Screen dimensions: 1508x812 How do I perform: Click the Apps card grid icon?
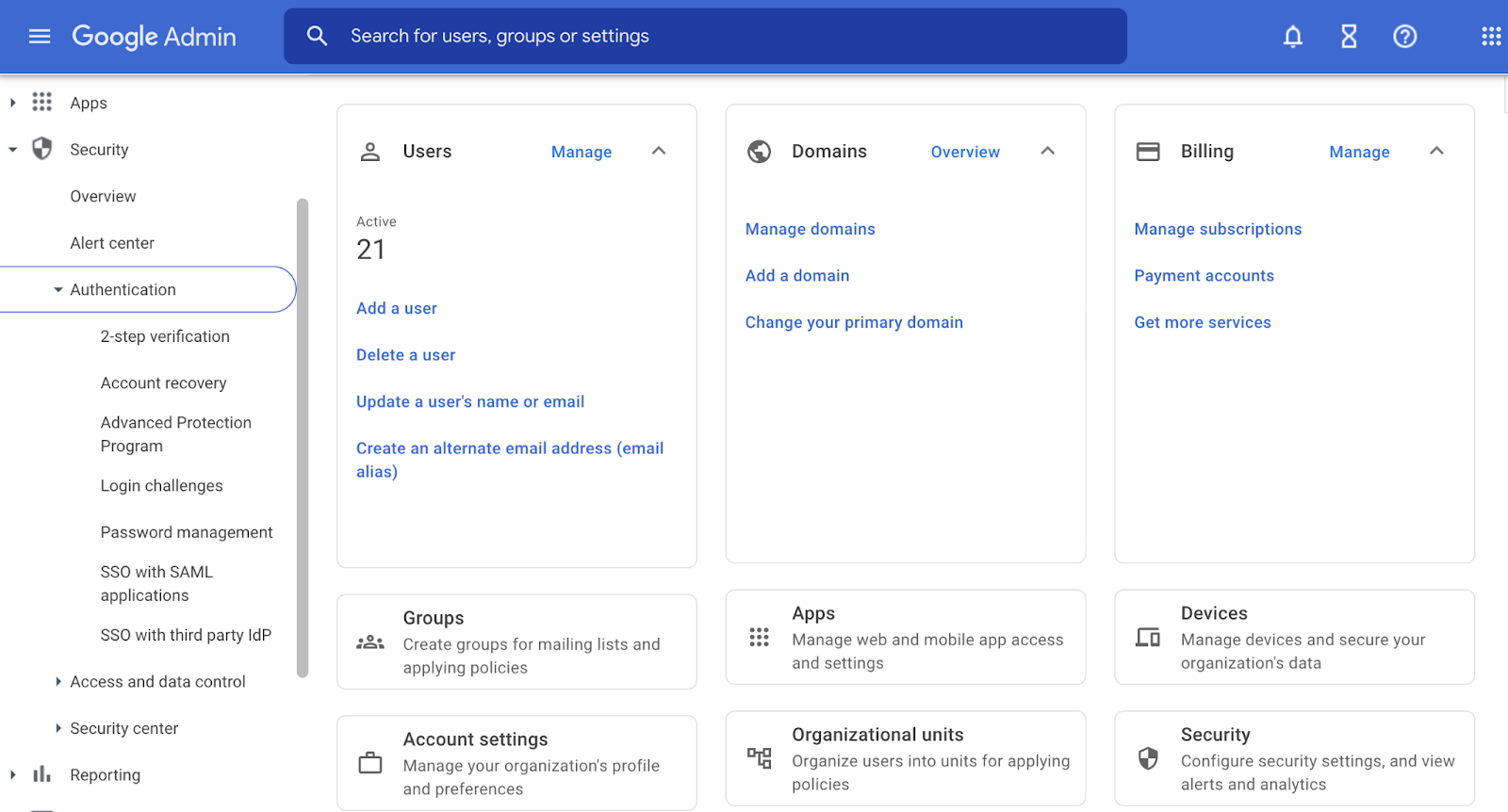tap(760, 638)
